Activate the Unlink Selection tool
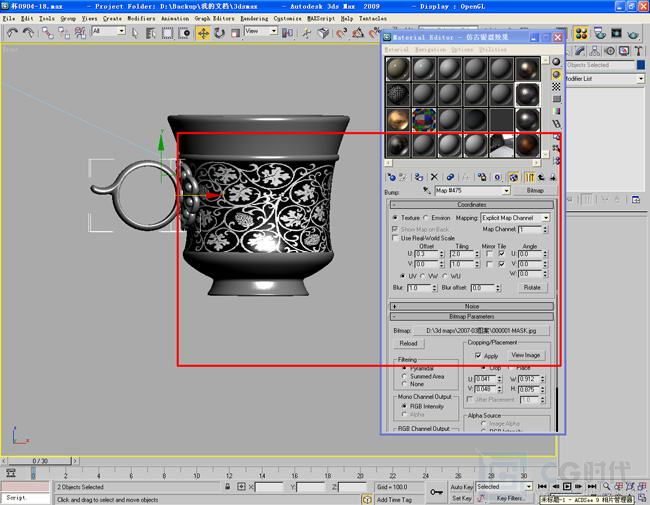Screen dimensions: 650x505 (64, 33)
